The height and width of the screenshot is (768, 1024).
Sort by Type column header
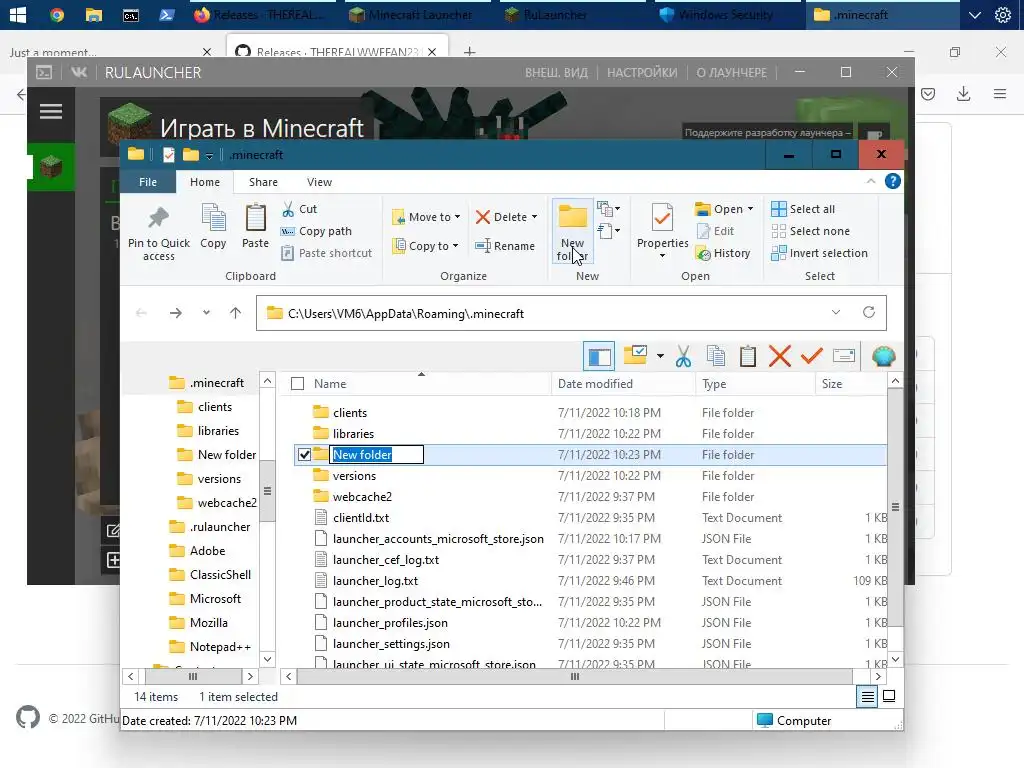click(755, 384)
